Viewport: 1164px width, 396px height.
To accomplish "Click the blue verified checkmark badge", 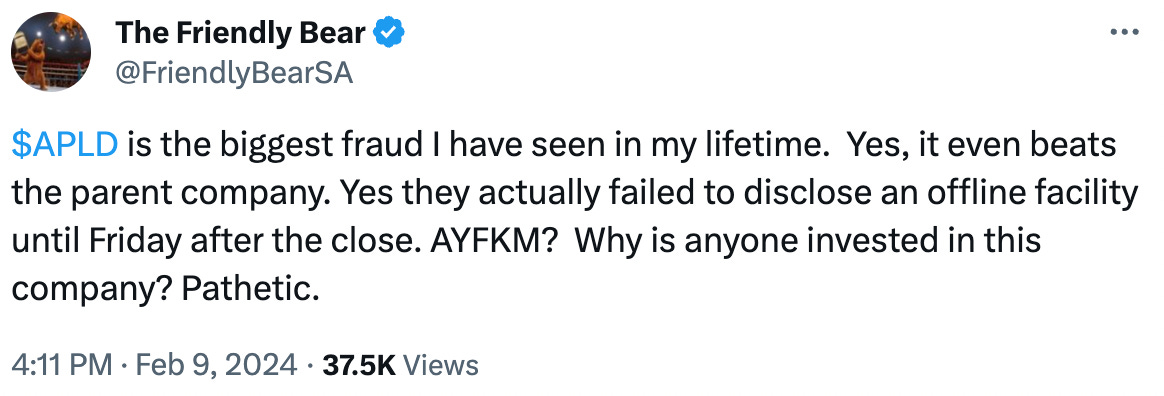I will point(388,33).
